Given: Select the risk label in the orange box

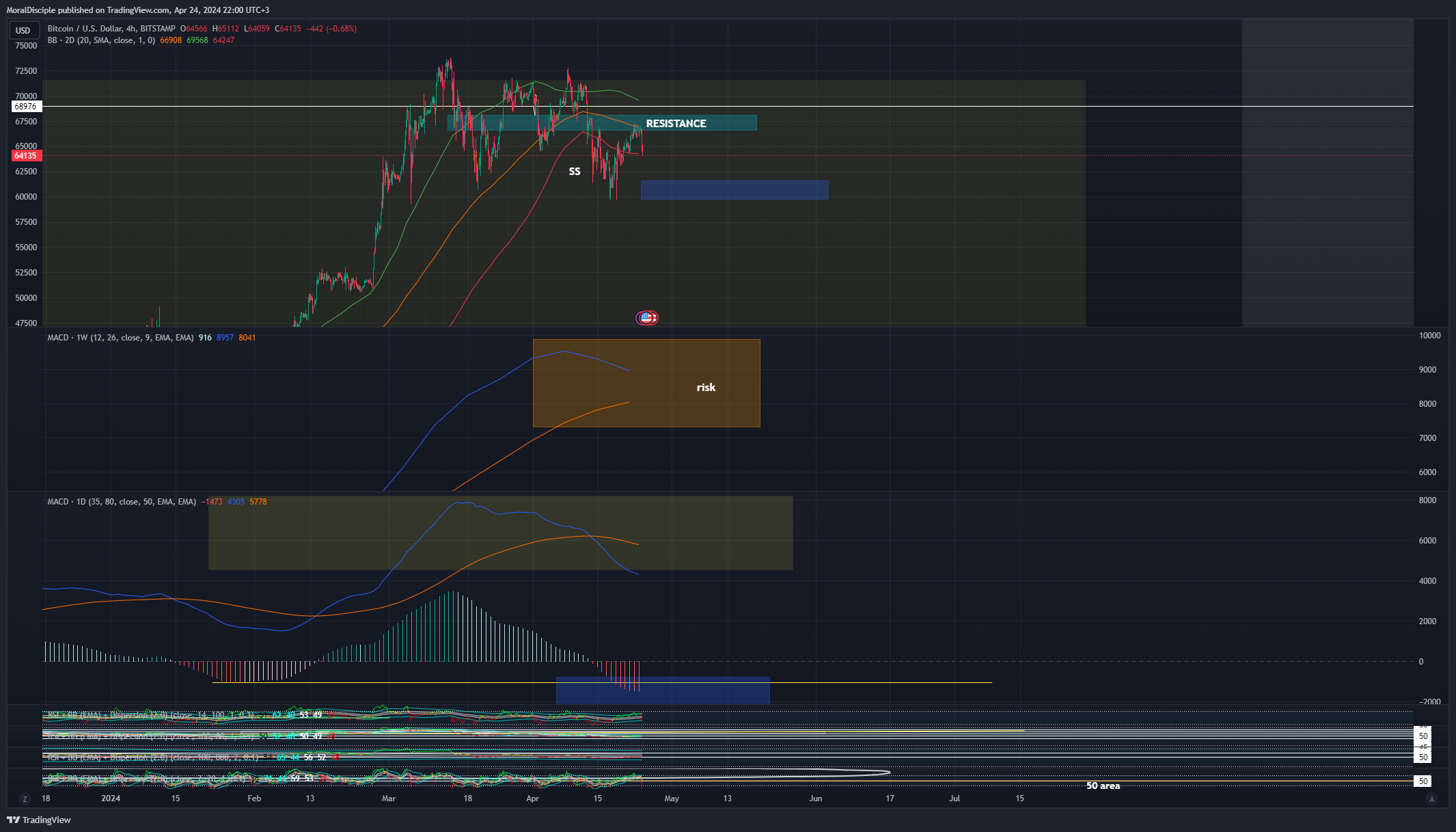Looking at the screenshot, I should [706, 388].
